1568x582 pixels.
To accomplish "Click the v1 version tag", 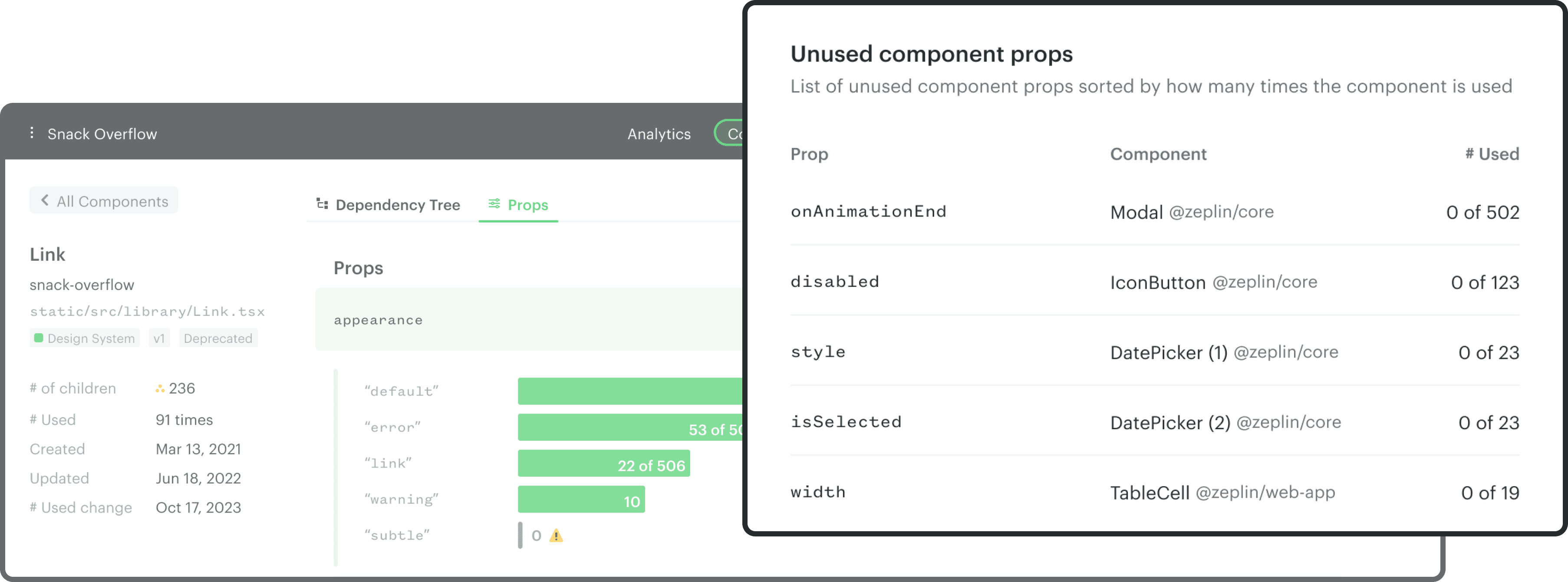I will click(x=159, y=338).
